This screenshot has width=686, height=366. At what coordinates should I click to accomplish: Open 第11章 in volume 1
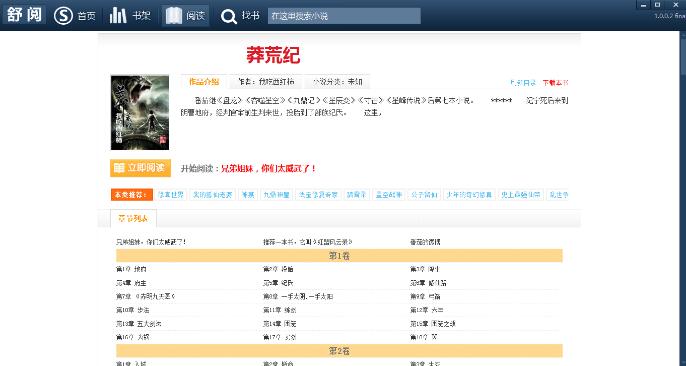click(x=280, y=310)
